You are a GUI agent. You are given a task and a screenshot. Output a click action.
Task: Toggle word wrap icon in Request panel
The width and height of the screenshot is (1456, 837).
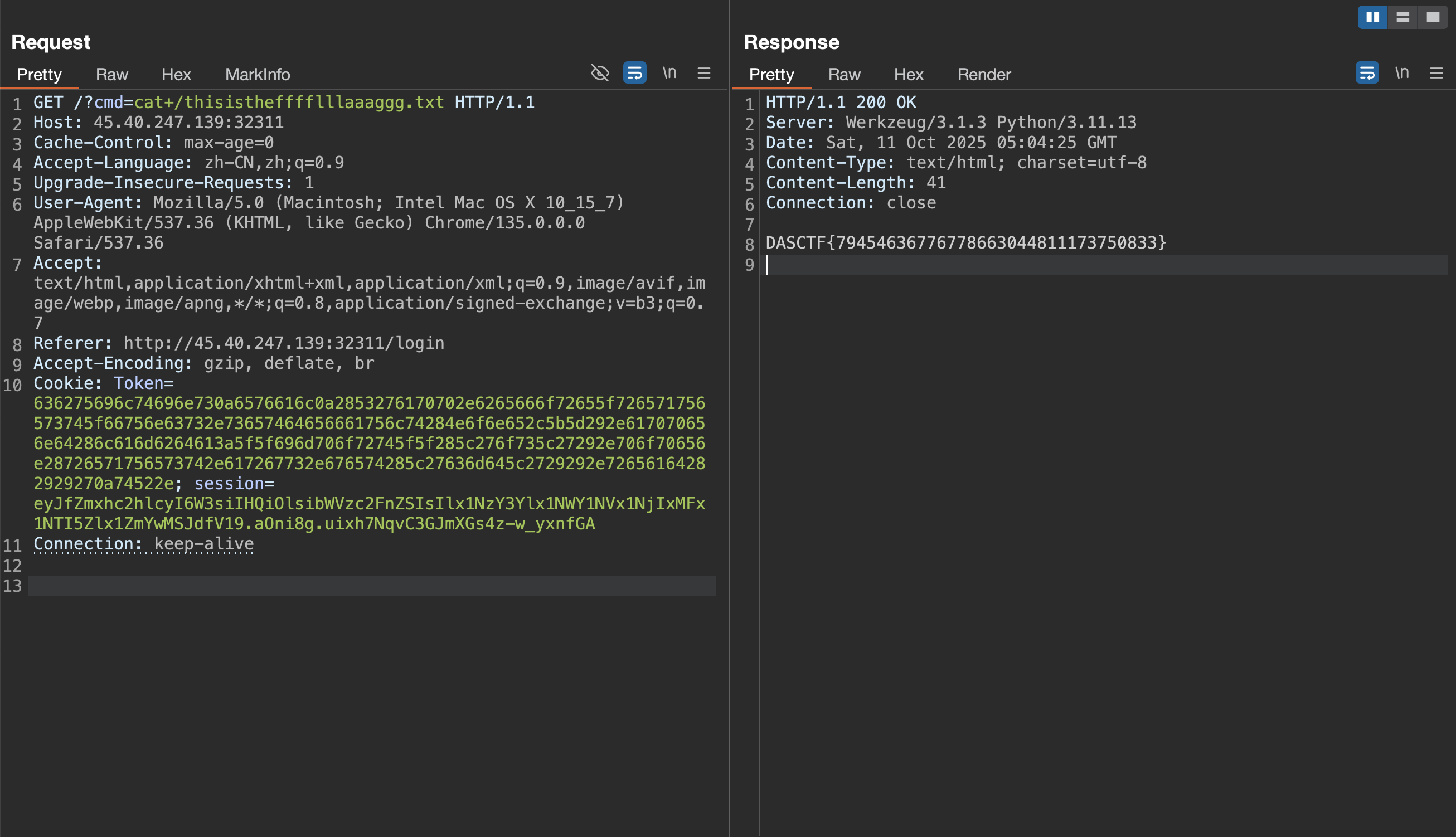click(634, 73)
